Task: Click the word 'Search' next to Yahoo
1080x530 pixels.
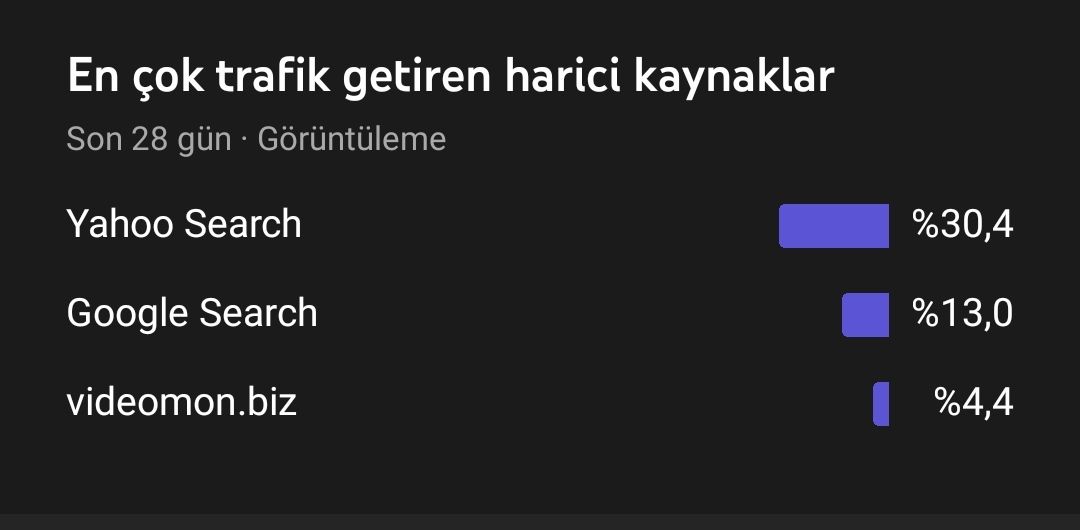Action: (x=243, y=225)
